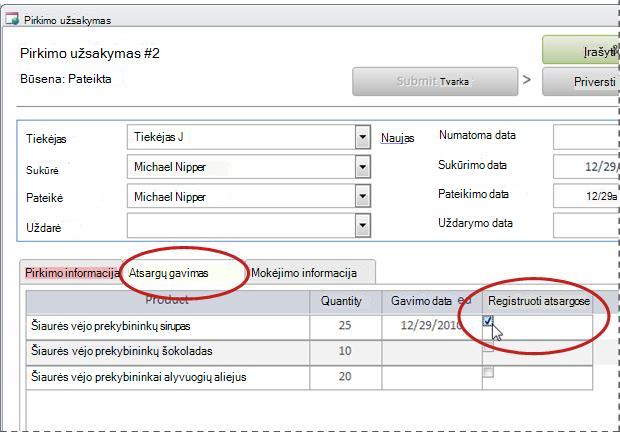Click the quantity 20 cell

pos(345,377)
